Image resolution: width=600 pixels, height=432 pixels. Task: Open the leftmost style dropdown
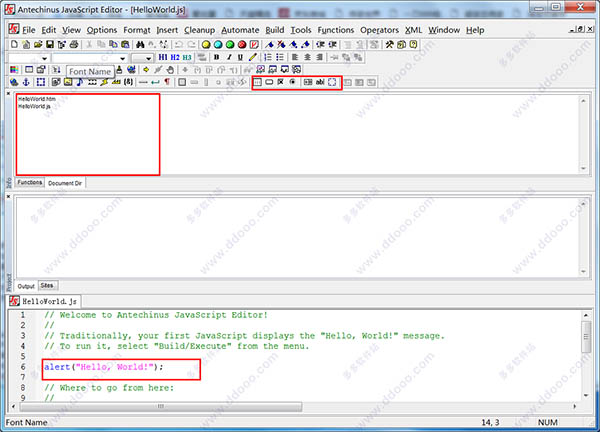[44, 58]
